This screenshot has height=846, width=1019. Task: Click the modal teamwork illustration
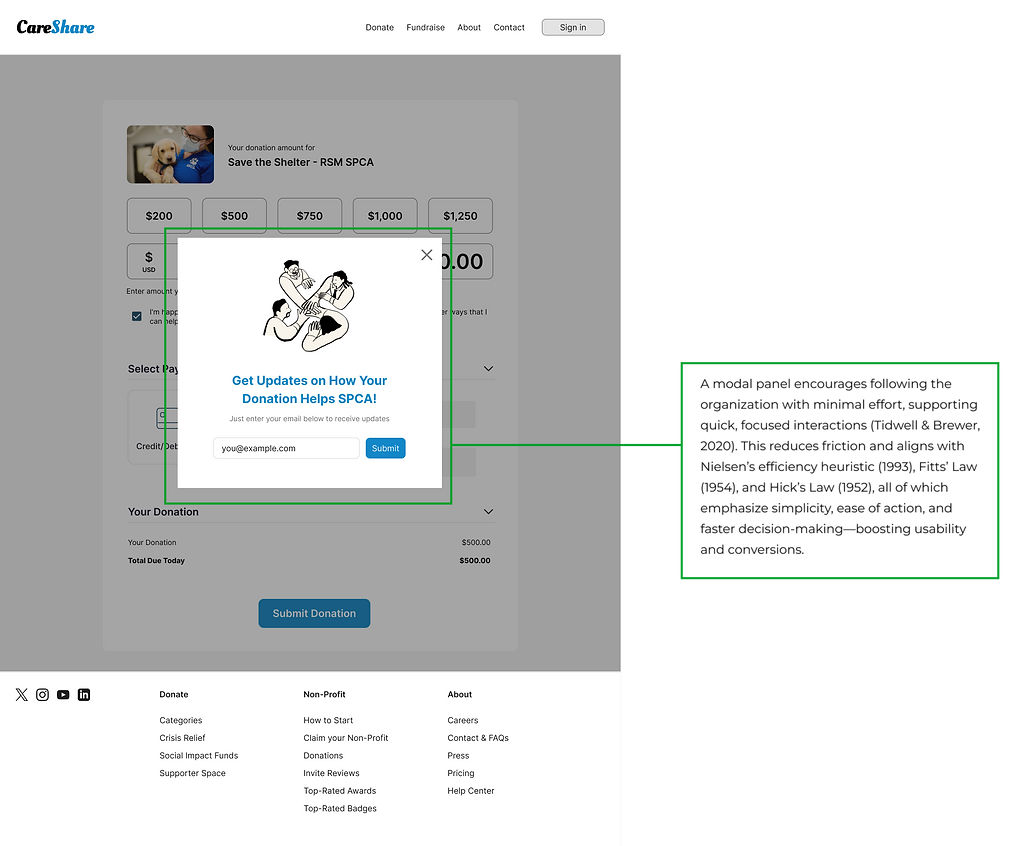click(310, 305)
